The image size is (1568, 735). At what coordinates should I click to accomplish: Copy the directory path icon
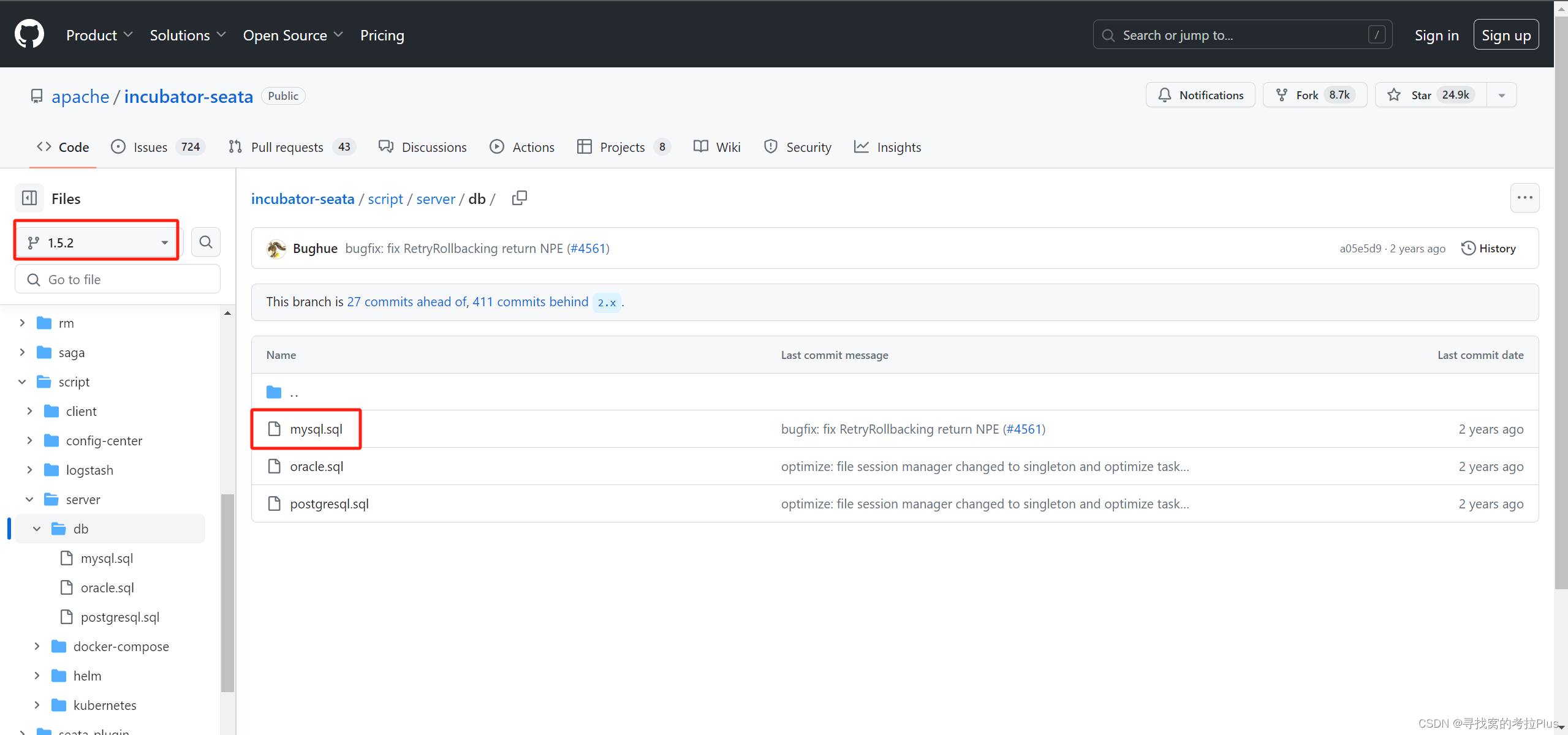(x=519, y=198)
